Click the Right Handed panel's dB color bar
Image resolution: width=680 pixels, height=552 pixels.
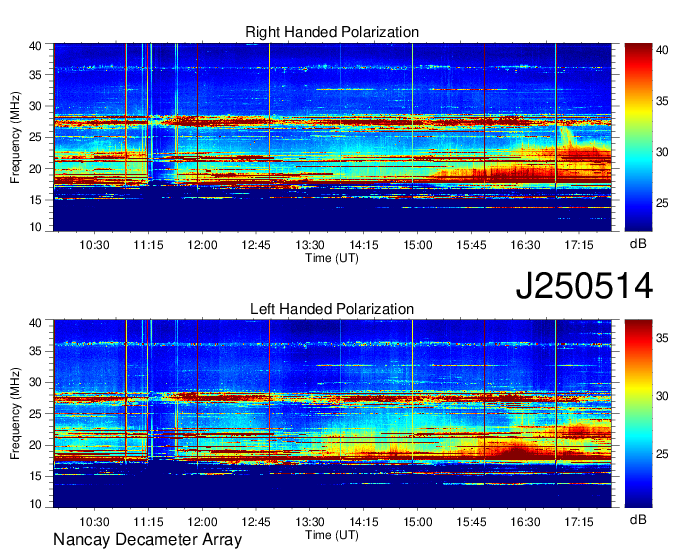638,137
